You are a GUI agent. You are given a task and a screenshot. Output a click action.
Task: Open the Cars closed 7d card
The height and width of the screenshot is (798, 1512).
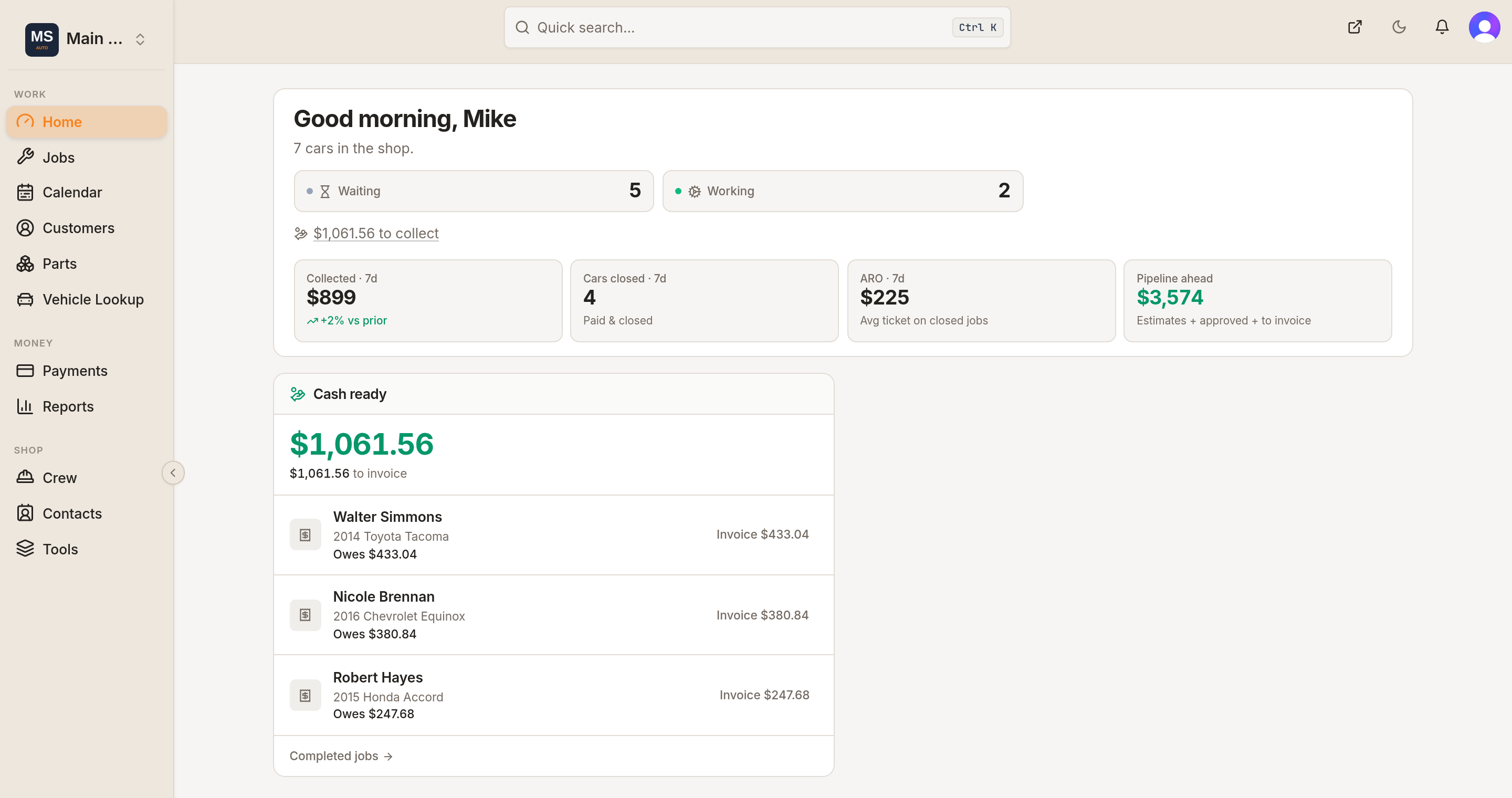point(705,300)
